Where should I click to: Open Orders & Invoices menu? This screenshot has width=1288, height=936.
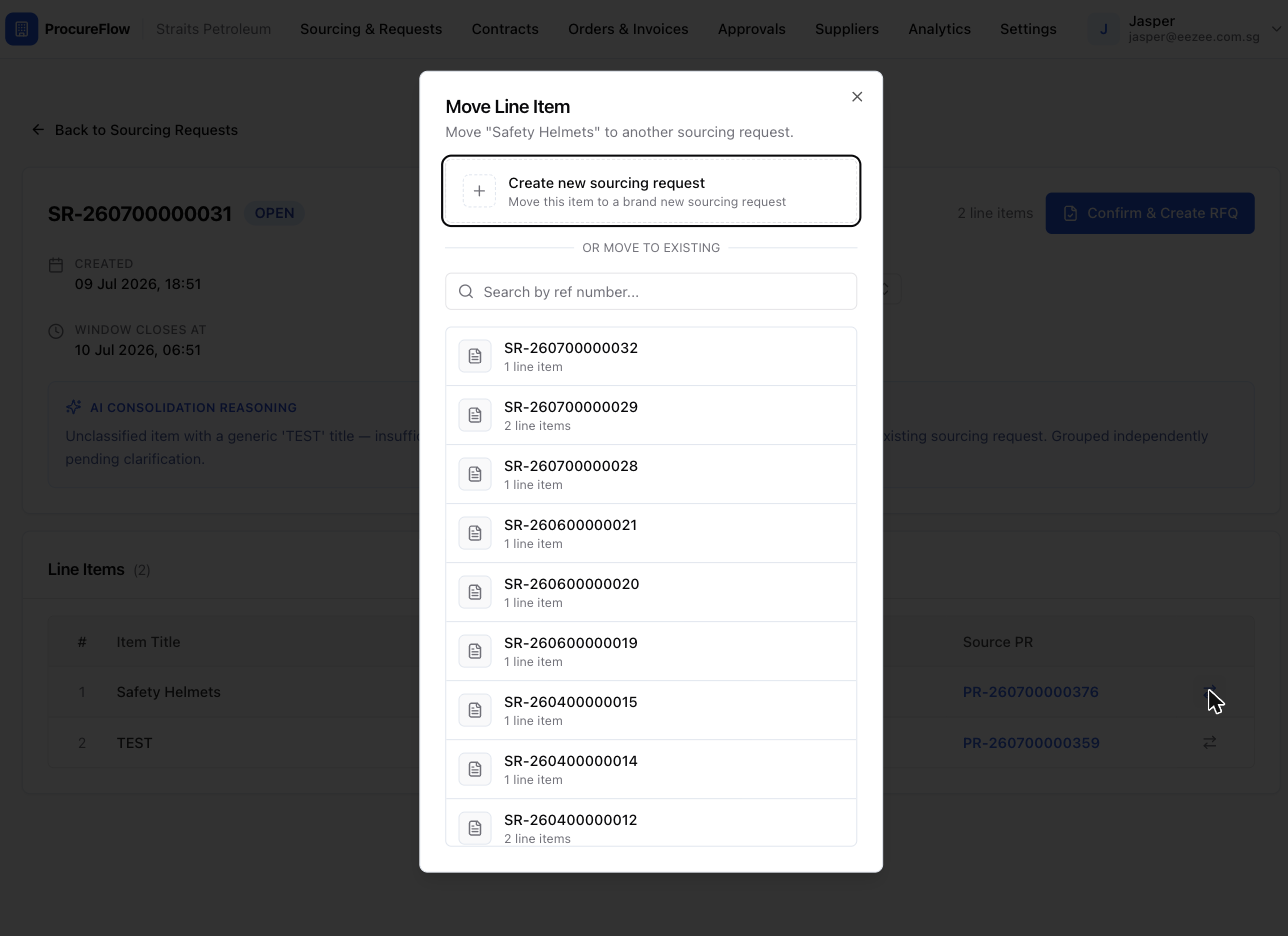(628, 29)
